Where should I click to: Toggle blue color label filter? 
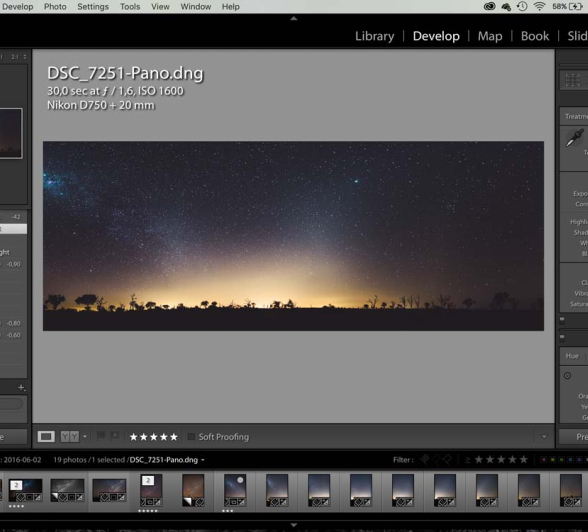571,459
